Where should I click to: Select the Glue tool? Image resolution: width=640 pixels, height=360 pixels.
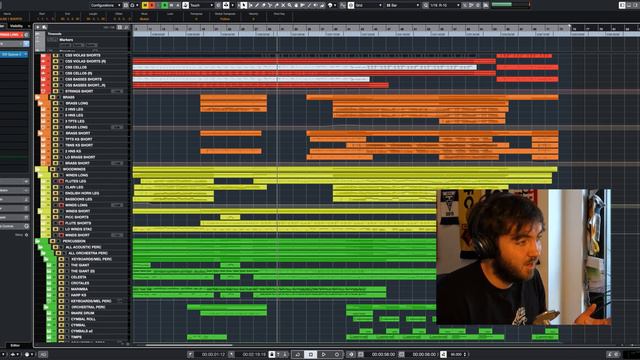point(277,5)
